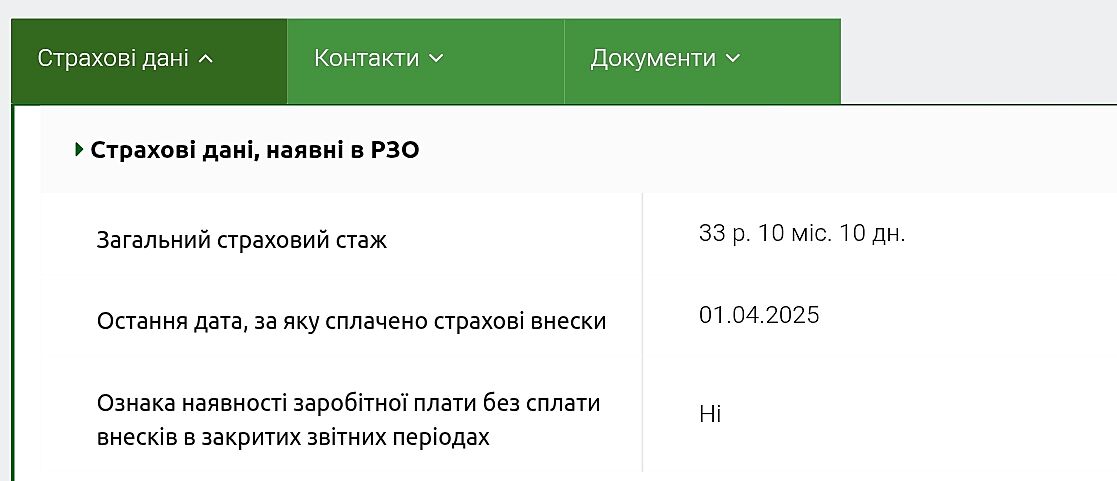
Task: Click the gray bar above the green tabs
Action: pyautogui.click(x=500, y=8)
